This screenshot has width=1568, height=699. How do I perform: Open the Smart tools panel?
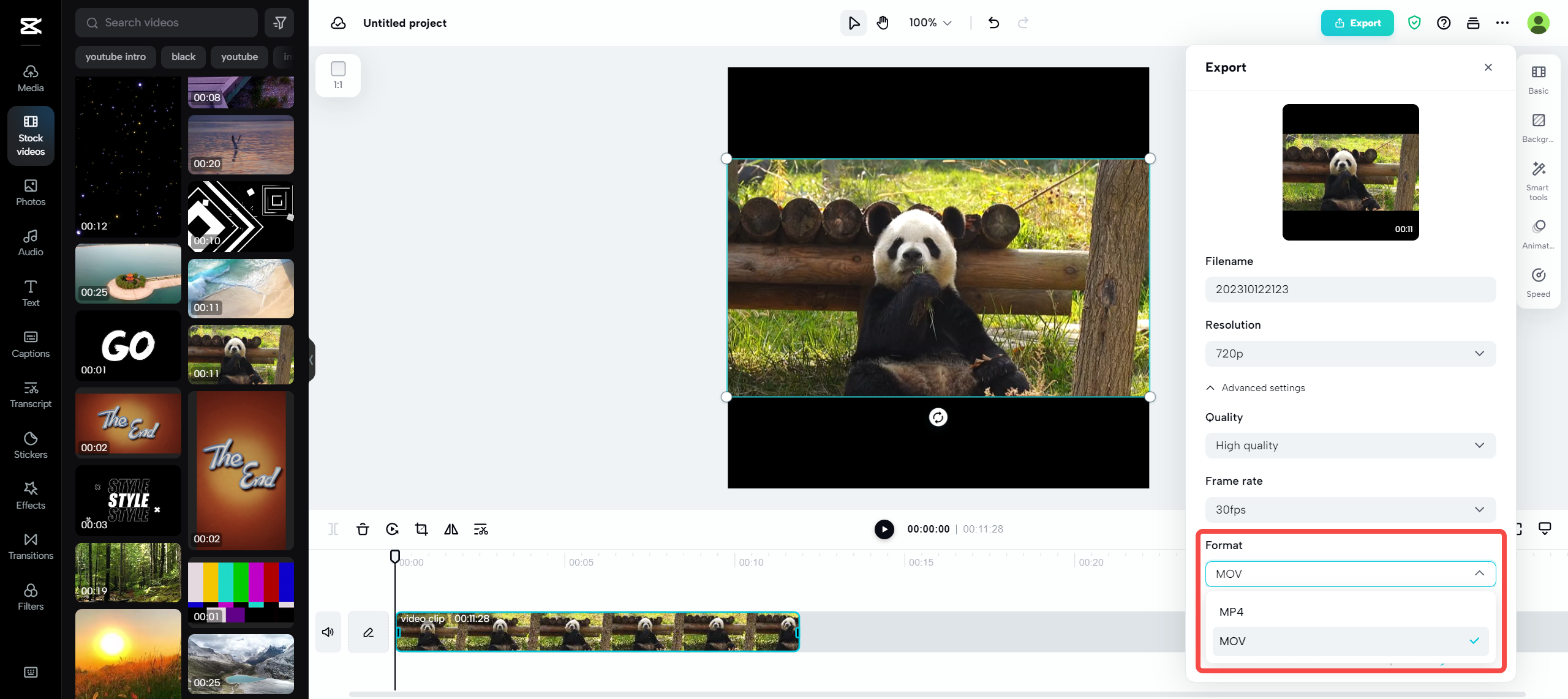coord(1538,179)
